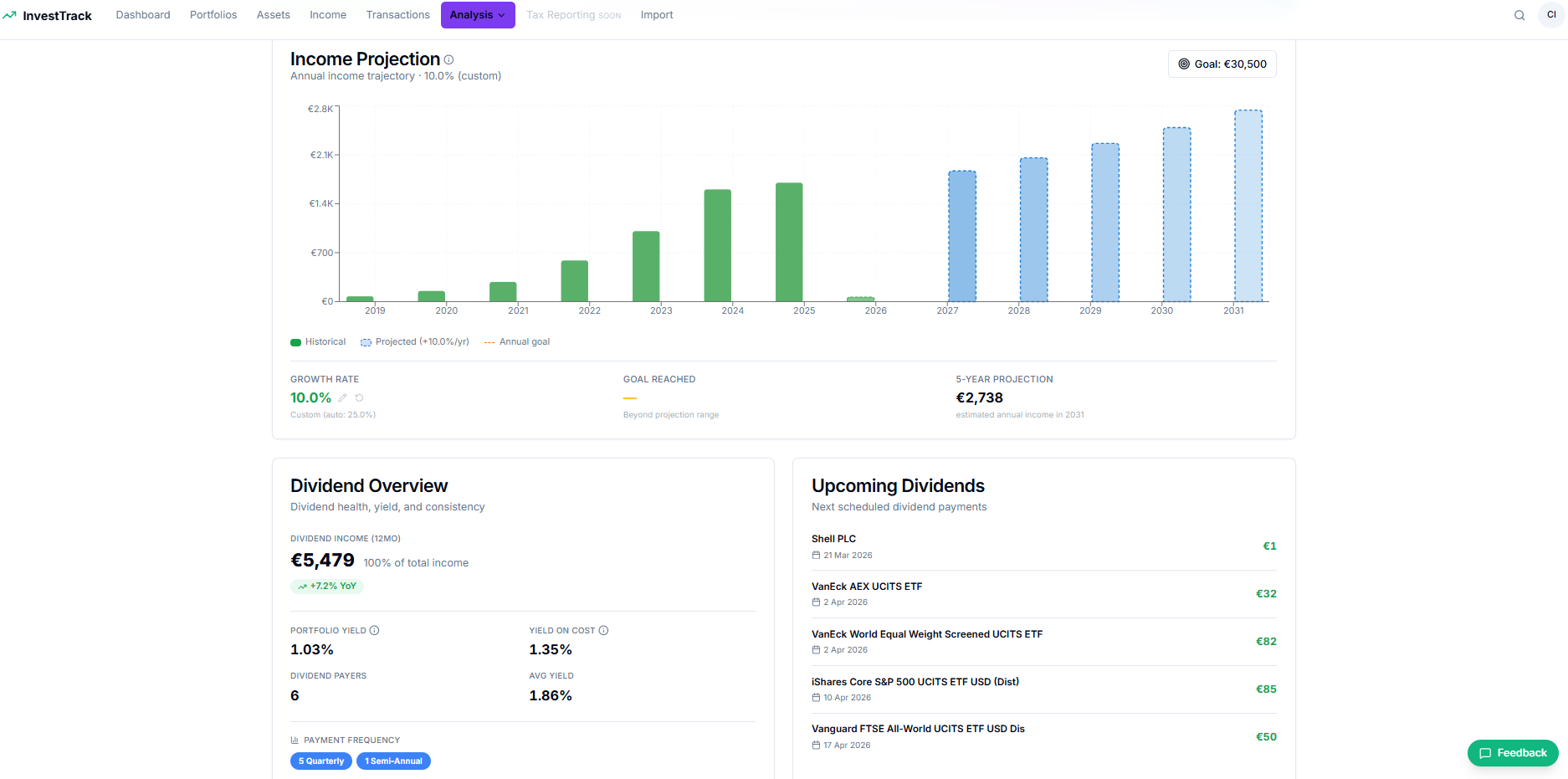
Task: Click info icon beside Income Projection
Action: (x=449, y=59)
